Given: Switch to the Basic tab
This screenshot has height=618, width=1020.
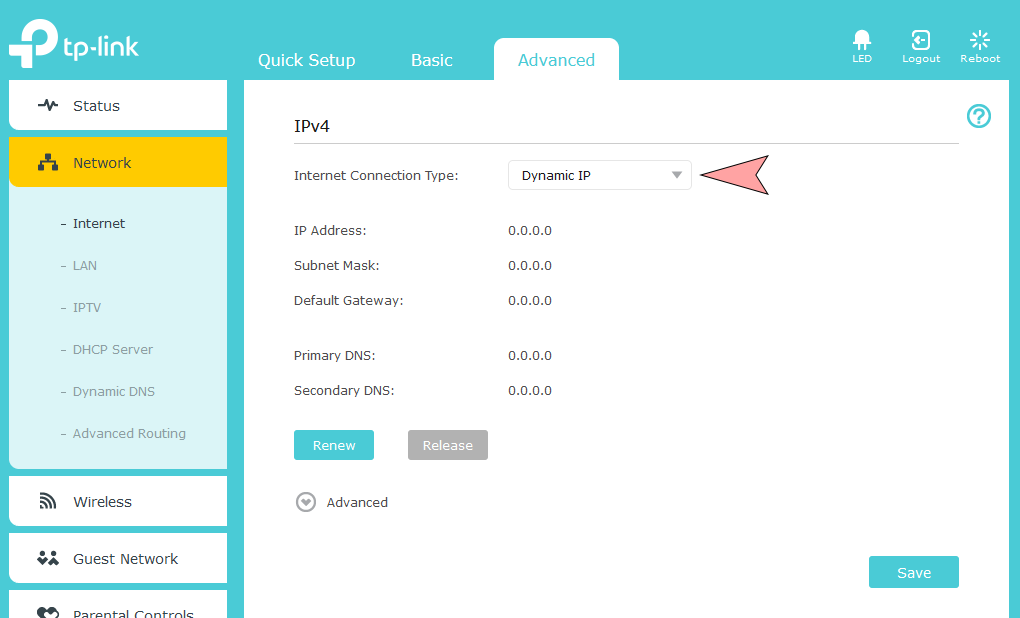Looking at the screenshot, I should (x=431, y=60).
